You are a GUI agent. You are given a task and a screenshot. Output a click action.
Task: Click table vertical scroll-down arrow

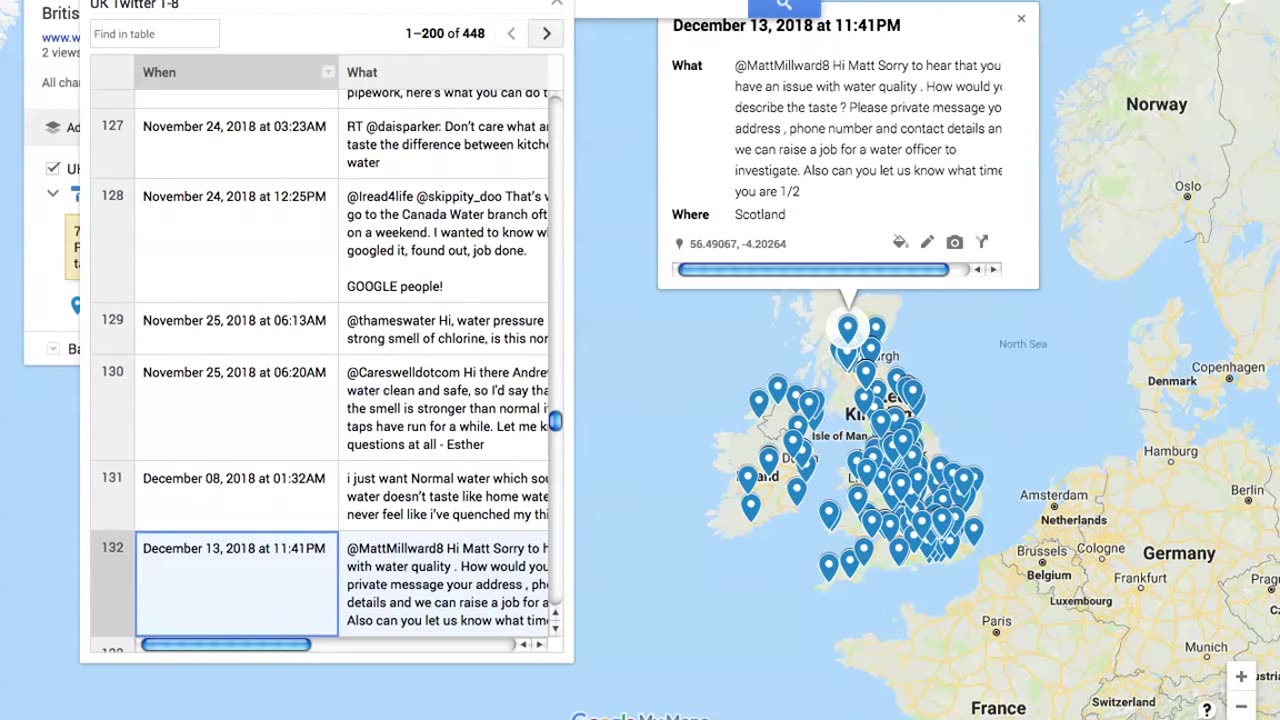[x=555, y=628]
